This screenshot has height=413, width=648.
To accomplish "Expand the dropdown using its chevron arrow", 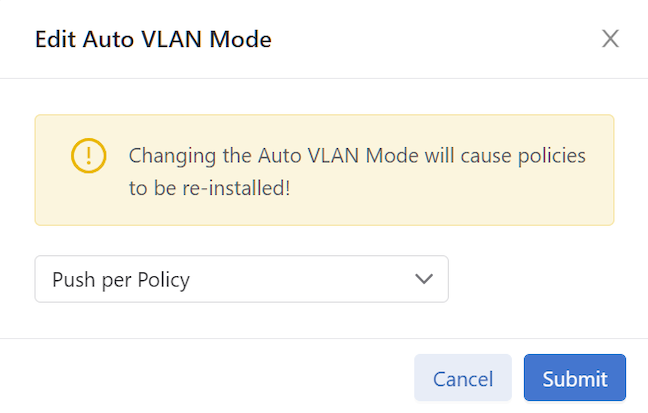I will coord(424,279).
